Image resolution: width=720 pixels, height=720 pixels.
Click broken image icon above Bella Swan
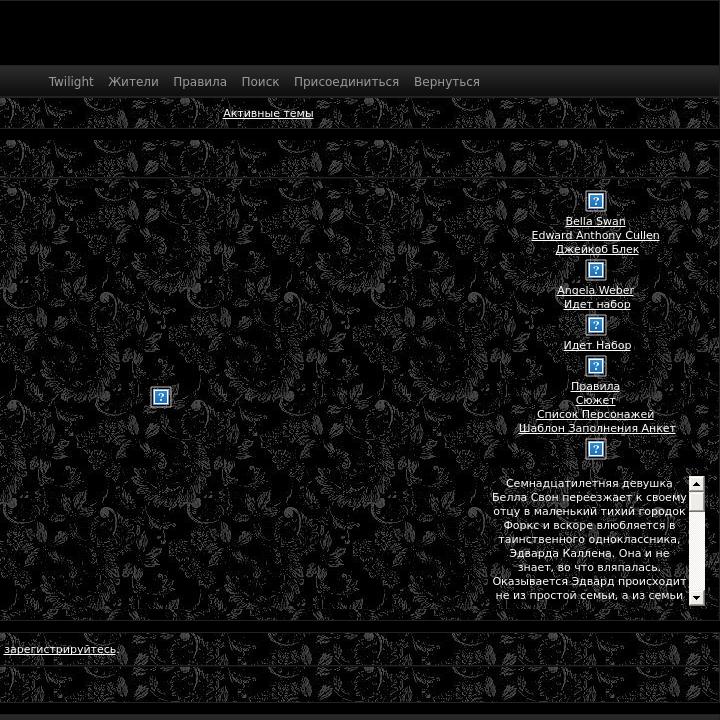click(x=596, y=201)
